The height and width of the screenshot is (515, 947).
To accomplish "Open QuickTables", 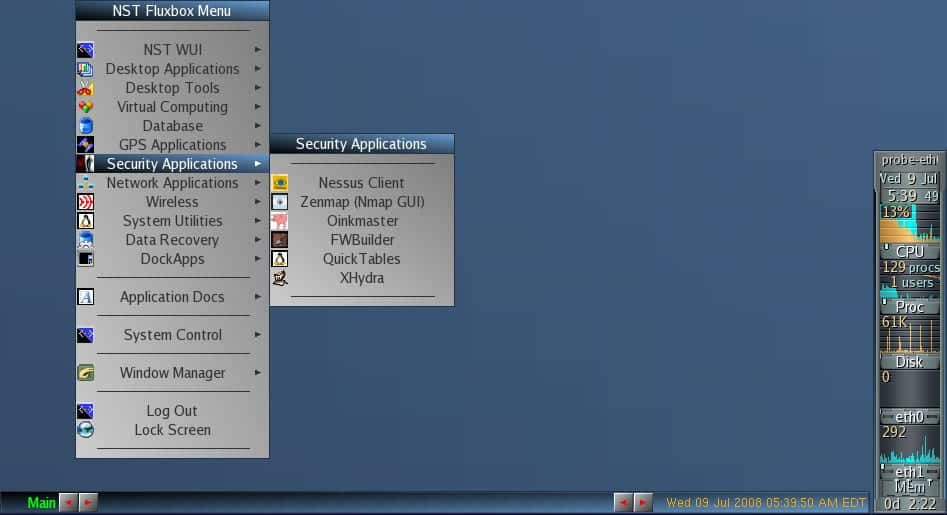I will (x=362, y=259).
